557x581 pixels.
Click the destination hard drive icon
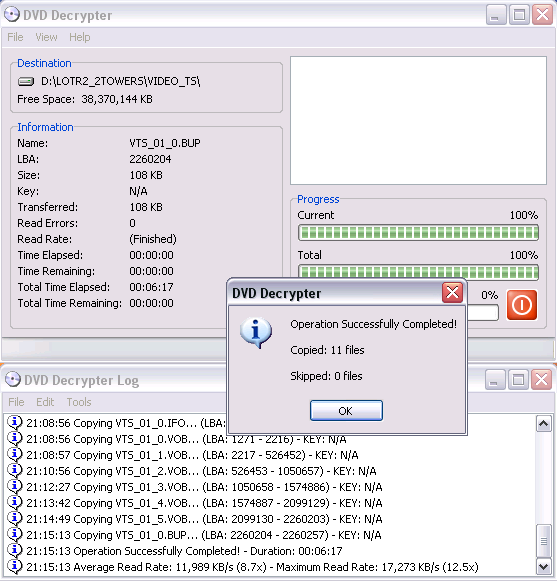pos(26,81)
